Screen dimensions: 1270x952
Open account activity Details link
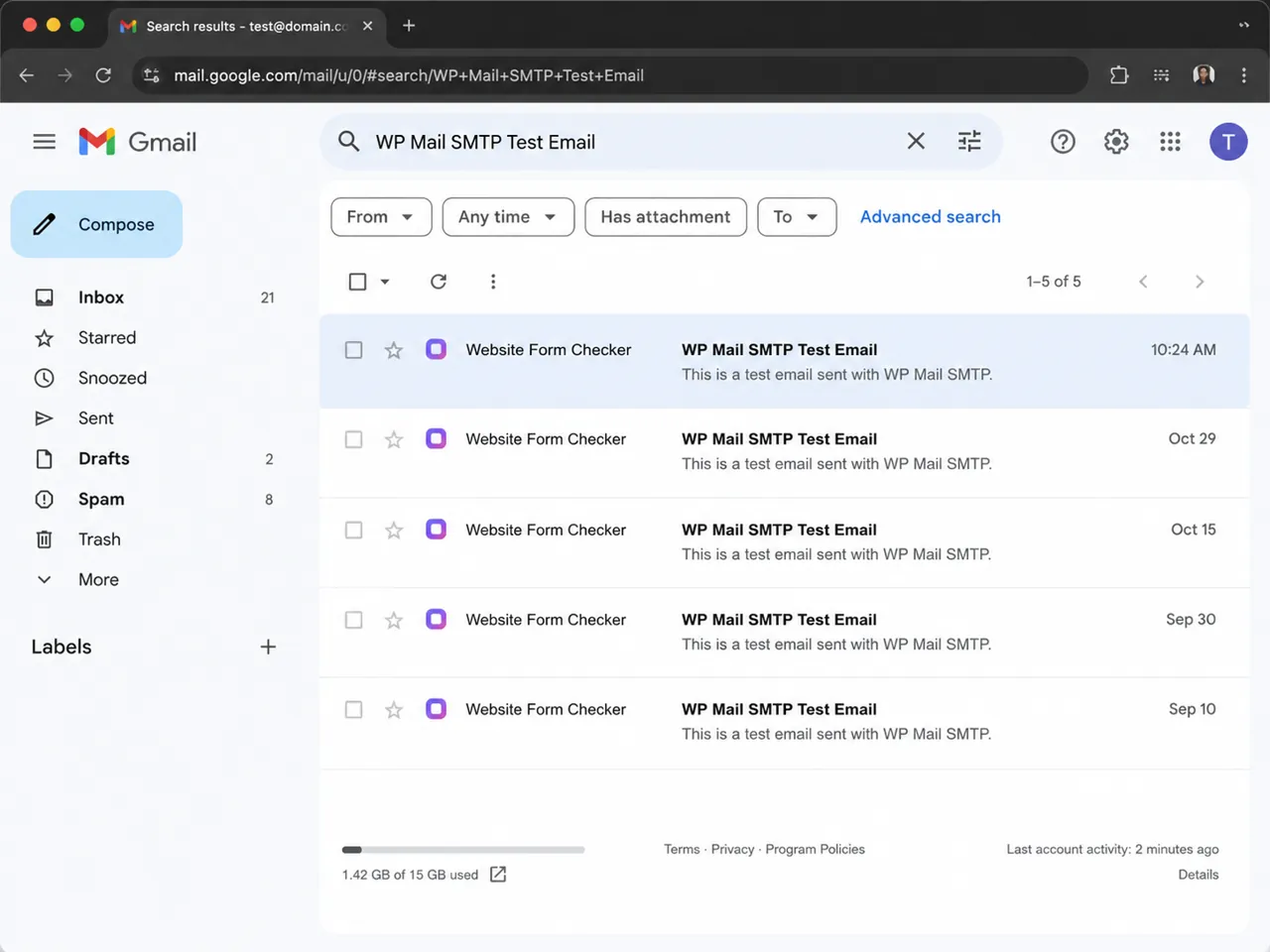point(1199,875)
